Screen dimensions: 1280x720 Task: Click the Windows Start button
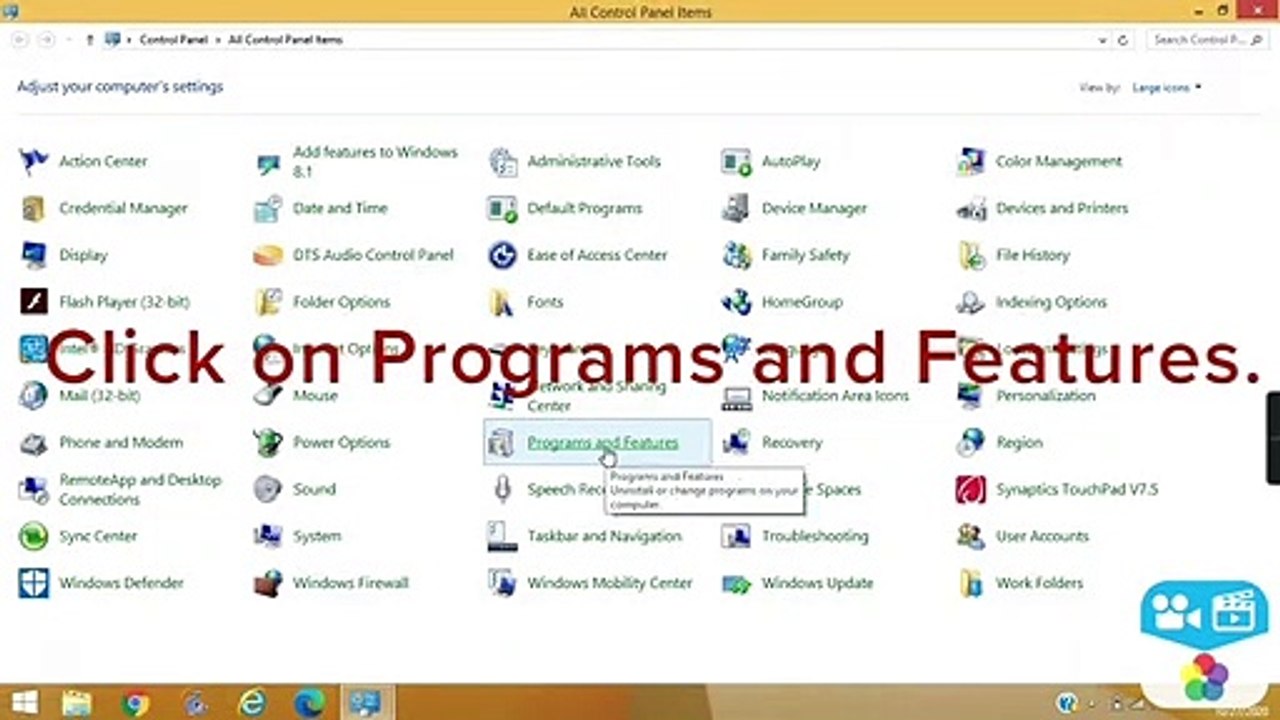[25, 703]
